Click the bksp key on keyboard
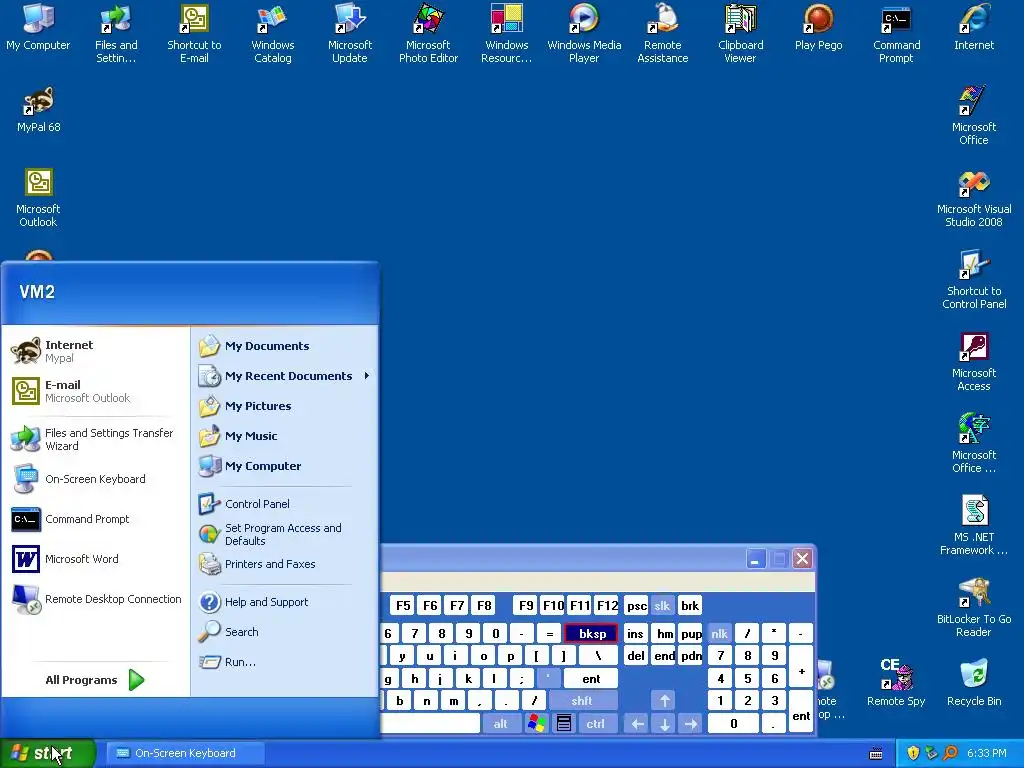Screen dimensions: 1024x768 pyautogui.click(x=592, y=633)
